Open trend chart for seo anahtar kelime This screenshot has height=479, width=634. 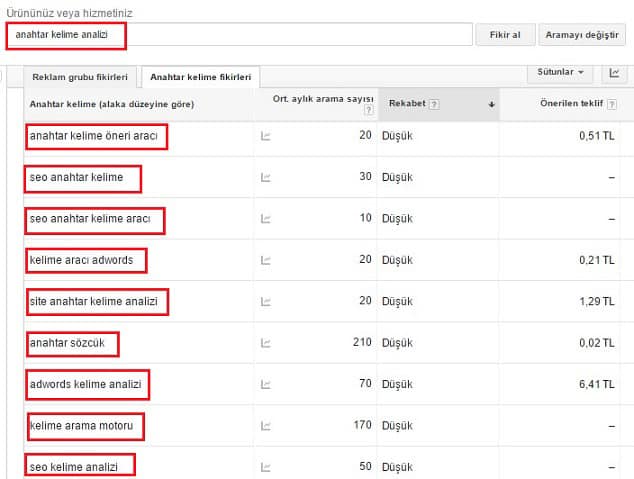[266, 177]
